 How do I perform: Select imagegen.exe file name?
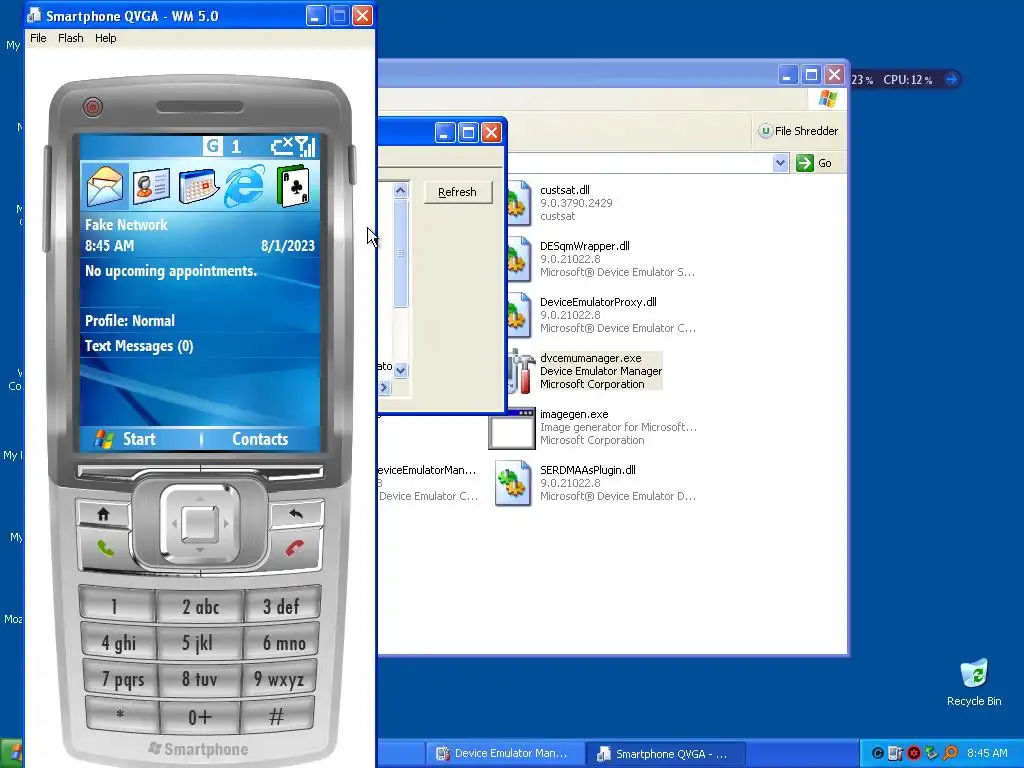(x=574, y=414)
